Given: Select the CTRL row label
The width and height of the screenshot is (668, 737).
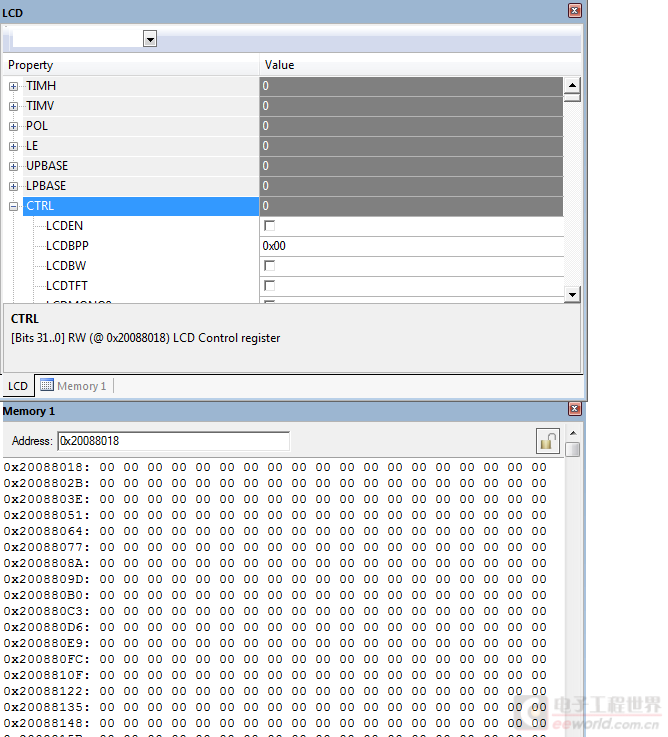Looking at the screenshot, I should coord(40,206).
